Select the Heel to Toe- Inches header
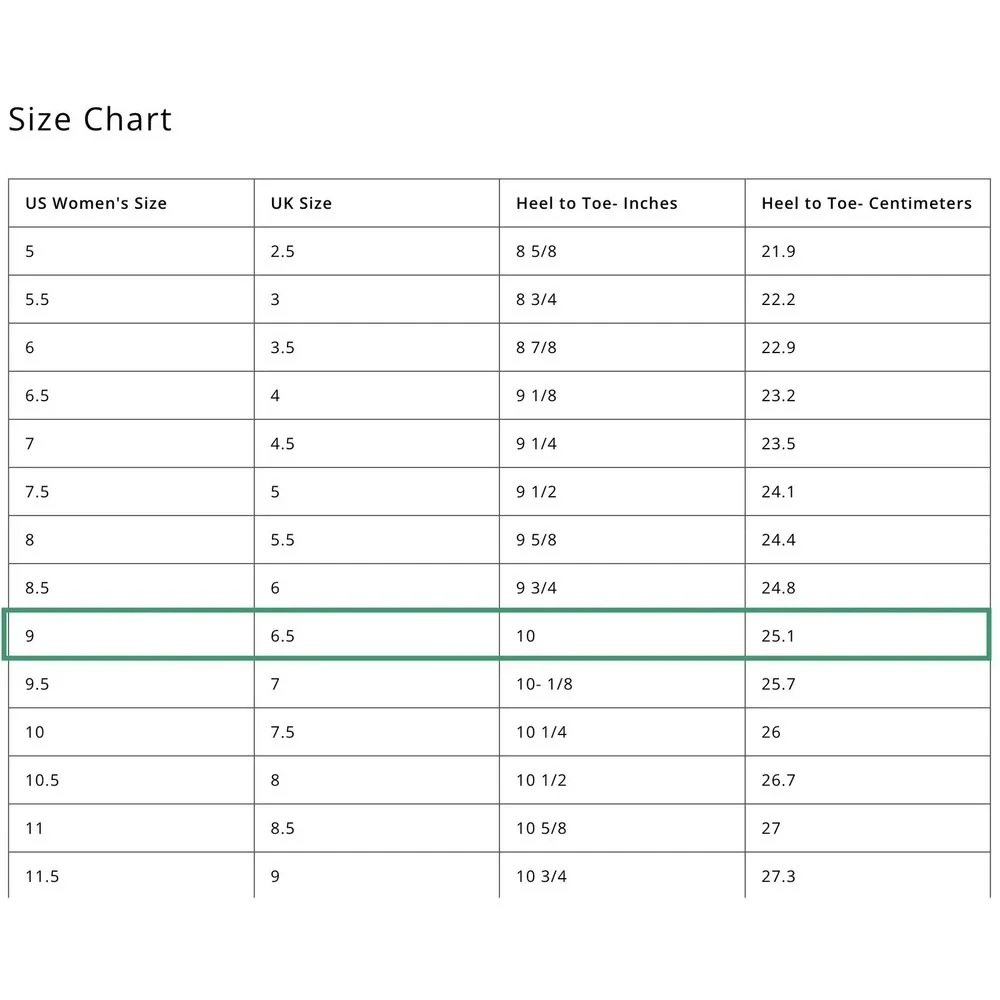This screenshot has height=1000, width=1000. coord(622,203)
